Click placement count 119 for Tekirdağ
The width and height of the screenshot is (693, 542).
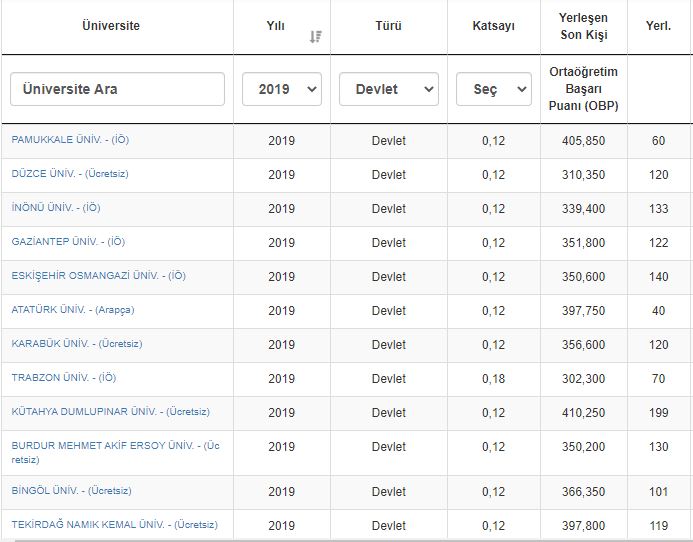[659, 526]
